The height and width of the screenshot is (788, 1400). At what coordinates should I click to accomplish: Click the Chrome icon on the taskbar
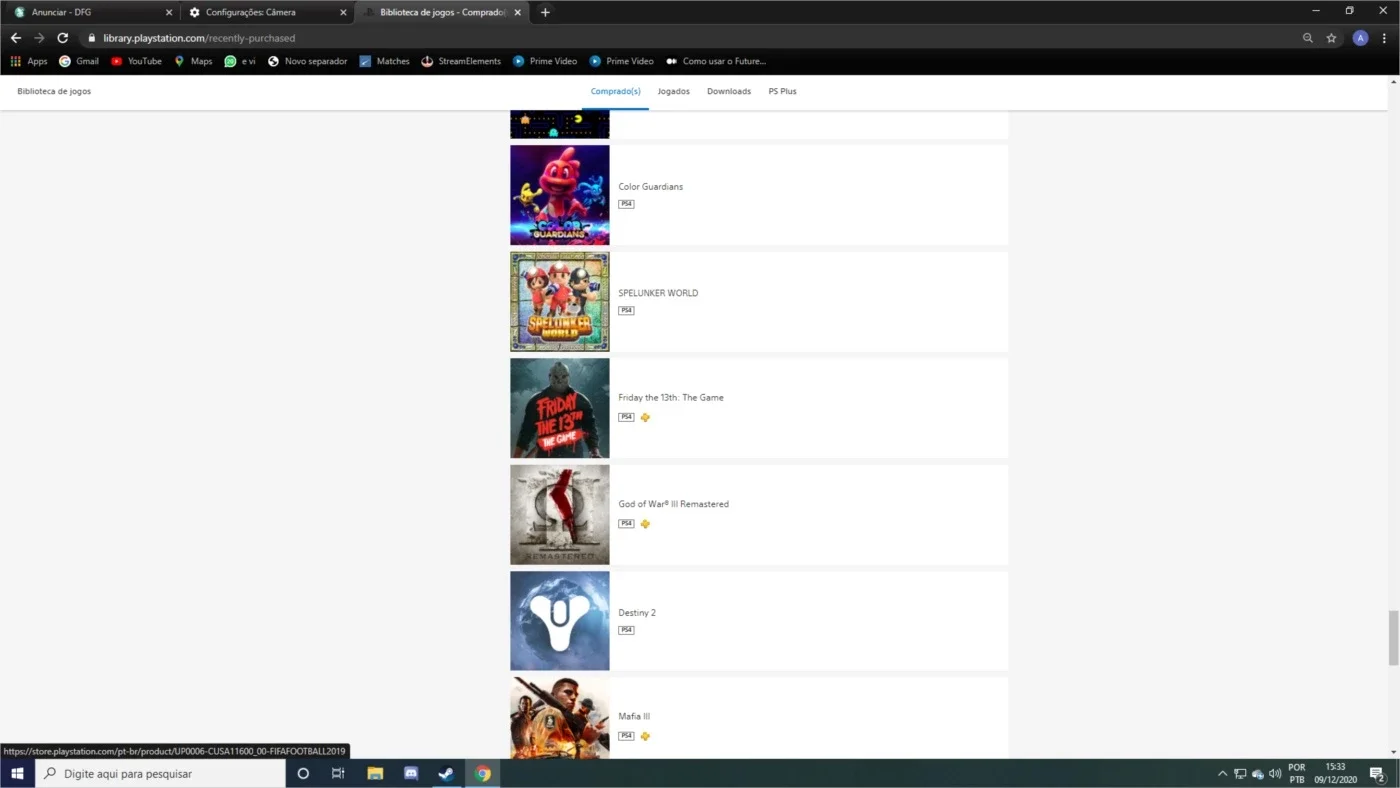tap(483, 773)
